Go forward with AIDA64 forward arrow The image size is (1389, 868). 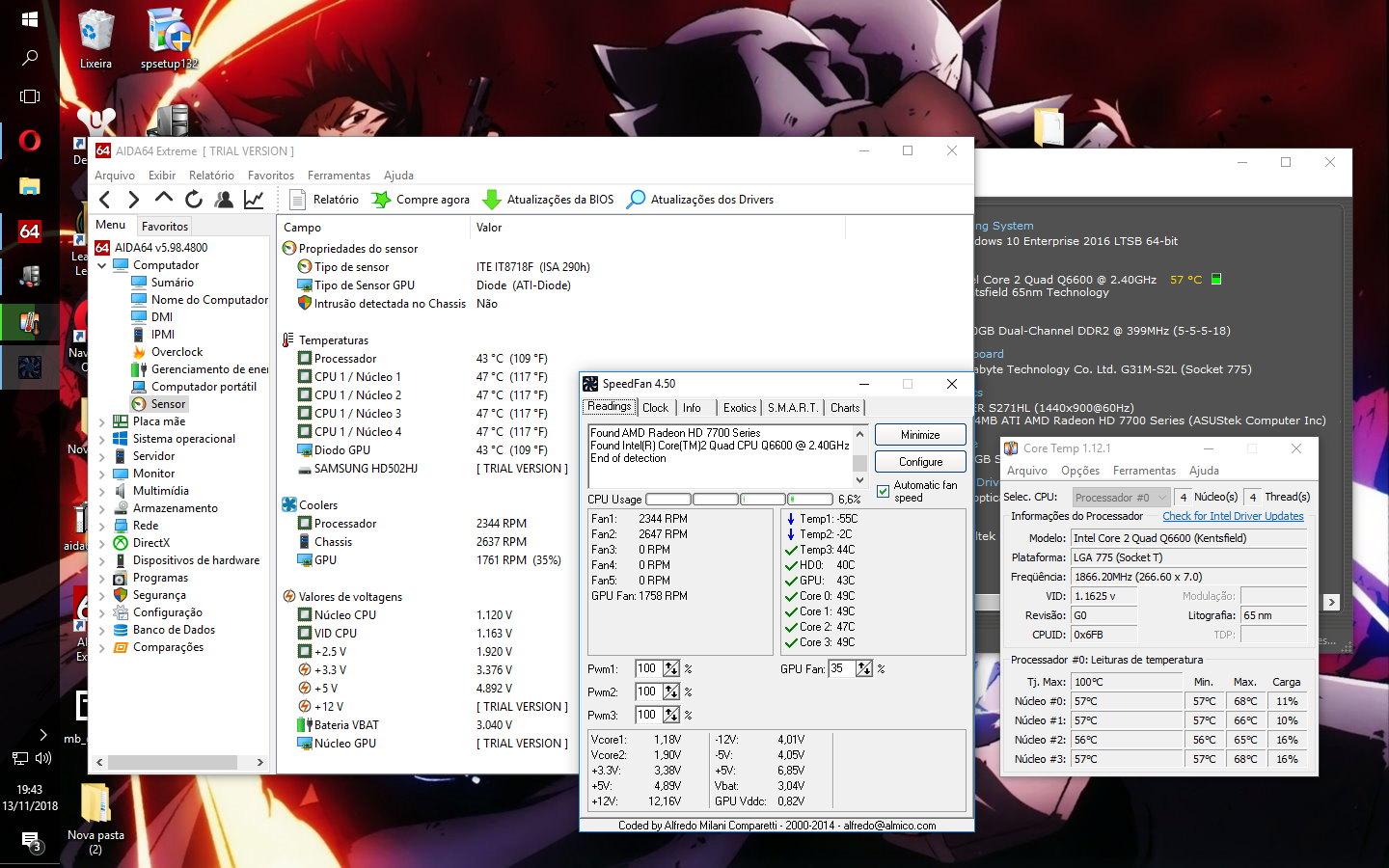pyautogui.click(x=134, y=200)
